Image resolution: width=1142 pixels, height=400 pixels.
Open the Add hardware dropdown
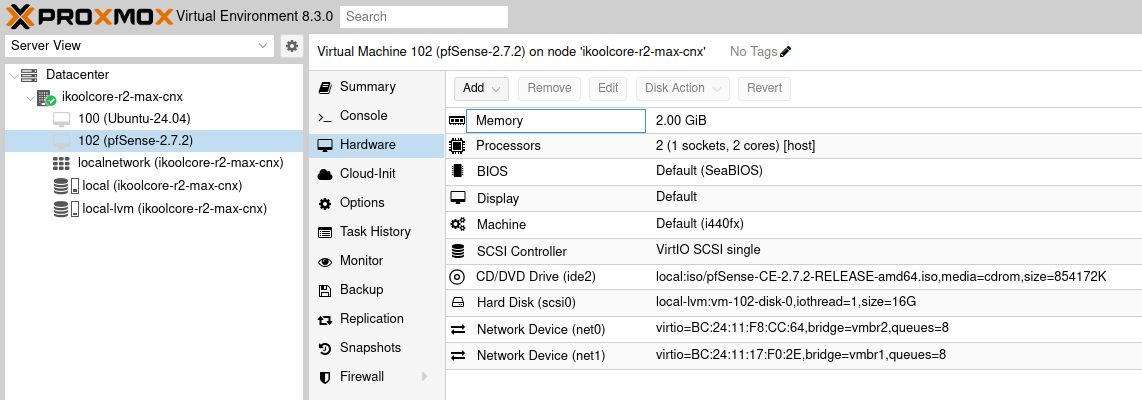(x=481, y=89)
